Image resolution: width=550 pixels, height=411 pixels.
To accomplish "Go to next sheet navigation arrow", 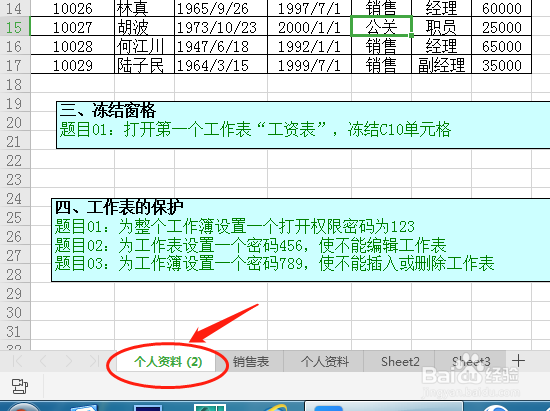I will point(68,361).
